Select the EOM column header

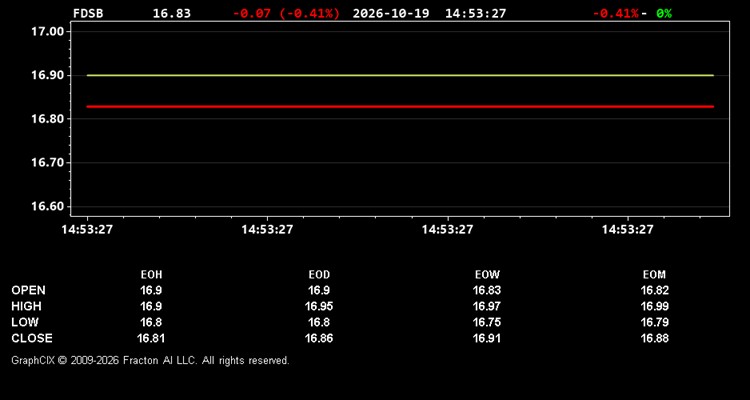[654, 275]
